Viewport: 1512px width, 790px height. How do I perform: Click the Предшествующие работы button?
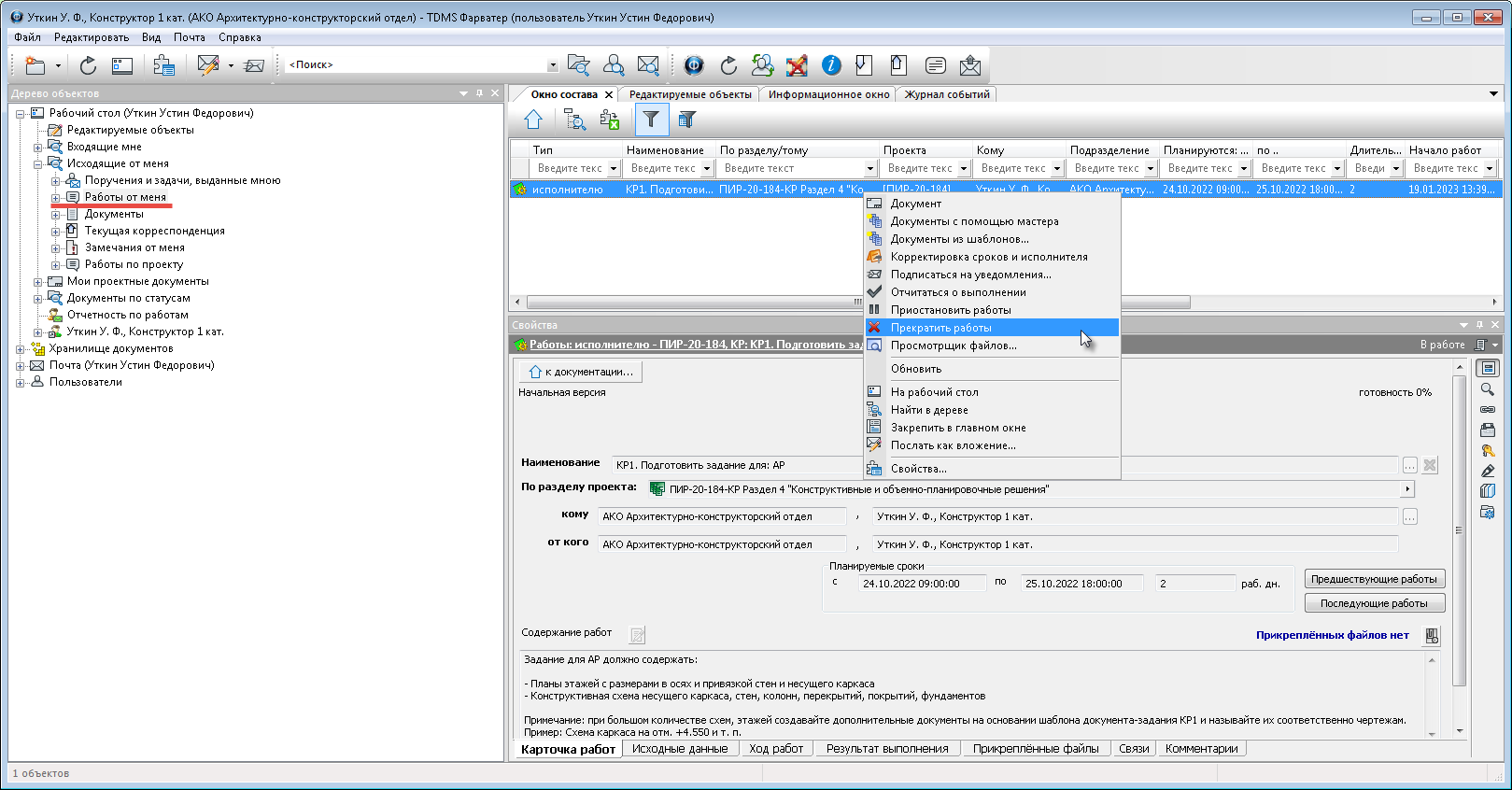[1374, 579]
